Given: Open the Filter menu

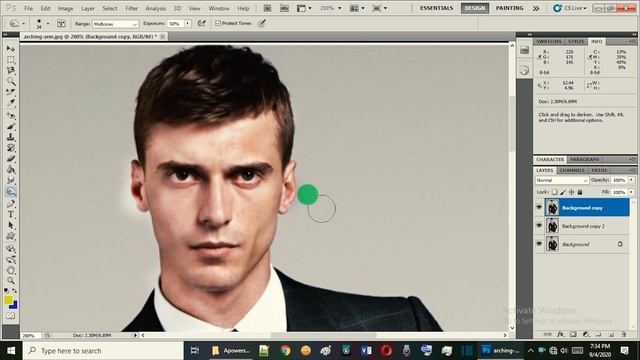Looking at the screenshot, I should point(131,8).
